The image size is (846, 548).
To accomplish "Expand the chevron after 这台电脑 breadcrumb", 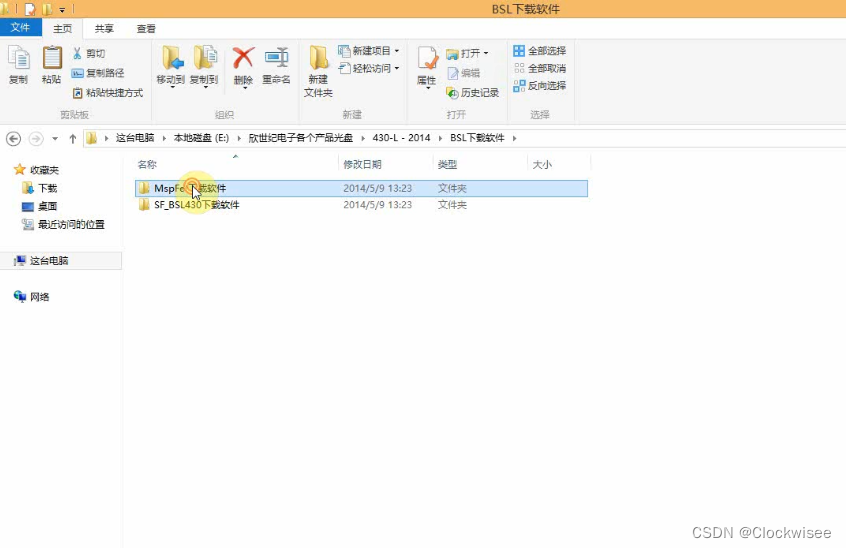I will coord(164,138).
